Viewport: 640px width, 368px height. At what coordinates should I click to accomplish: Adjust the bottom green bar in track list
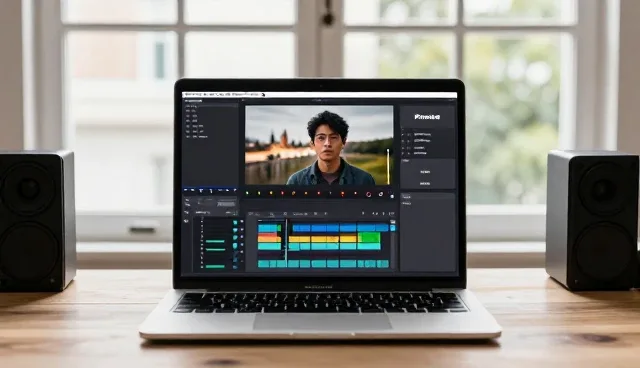pyautogui.click(x=215, y=266)
